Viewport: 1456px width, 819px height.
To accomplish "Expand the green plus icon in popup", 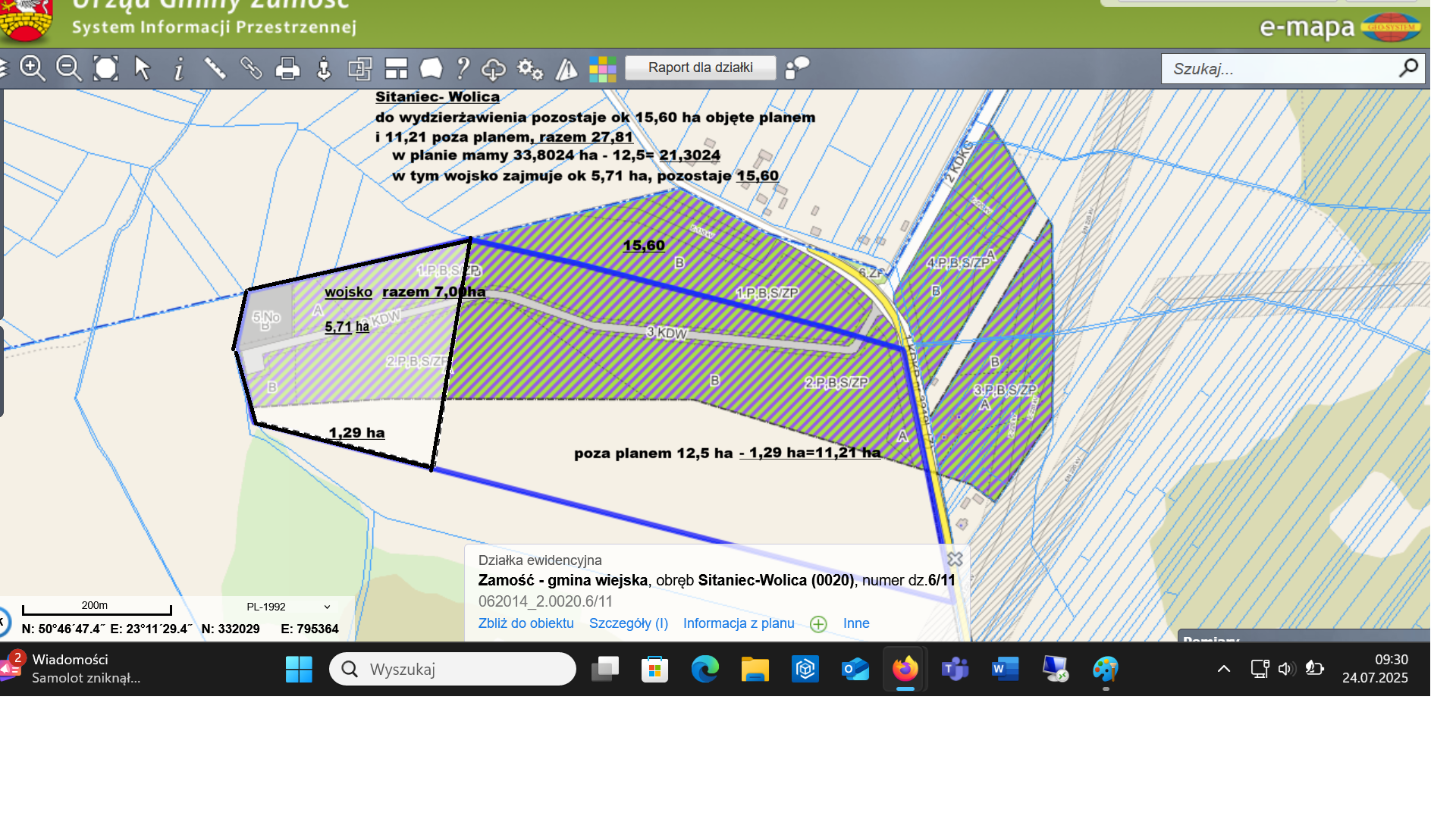I will [x=818, y=624].
